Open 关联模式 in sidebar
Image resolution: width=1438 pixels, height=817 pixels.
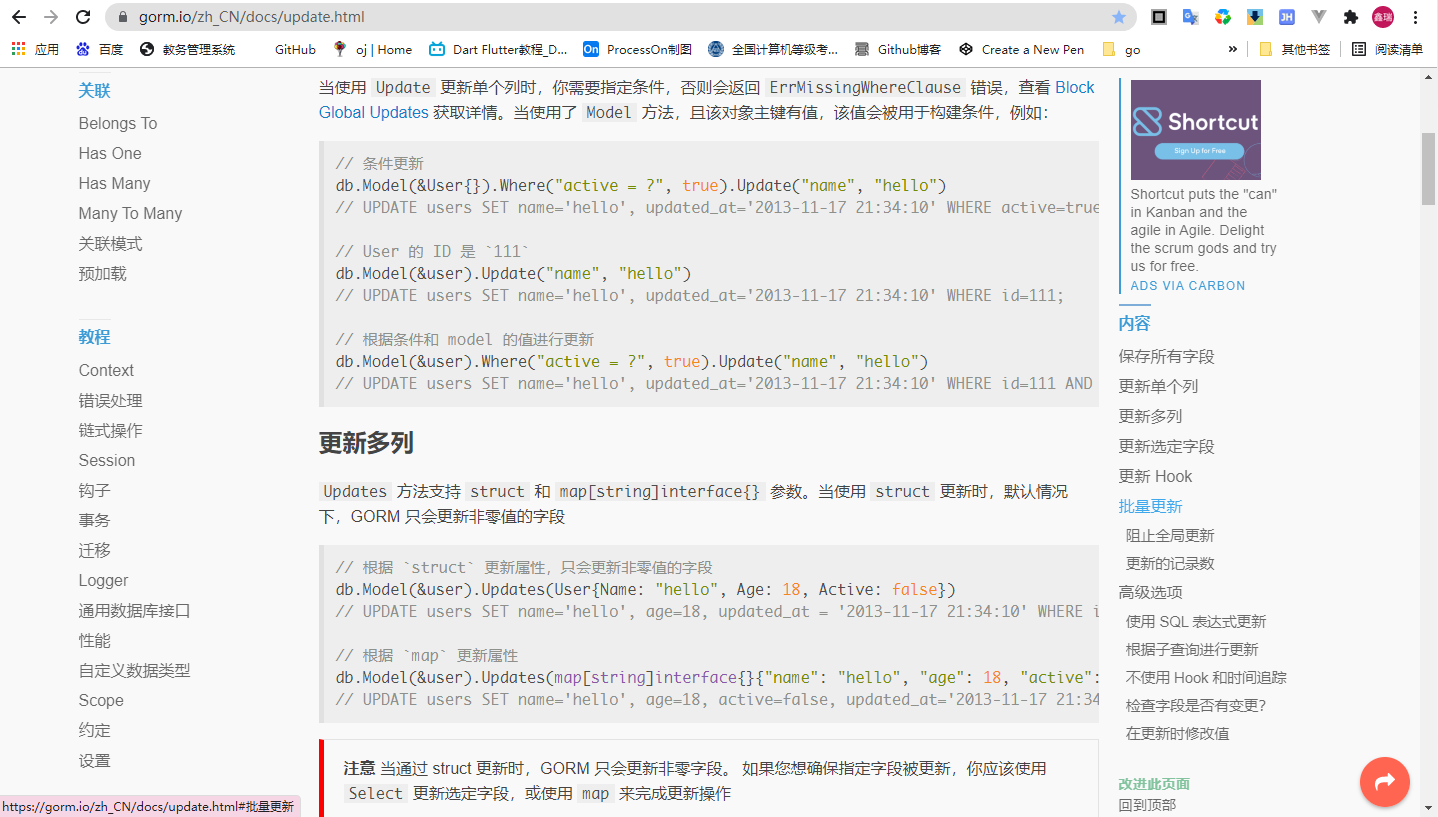point(111,243)
